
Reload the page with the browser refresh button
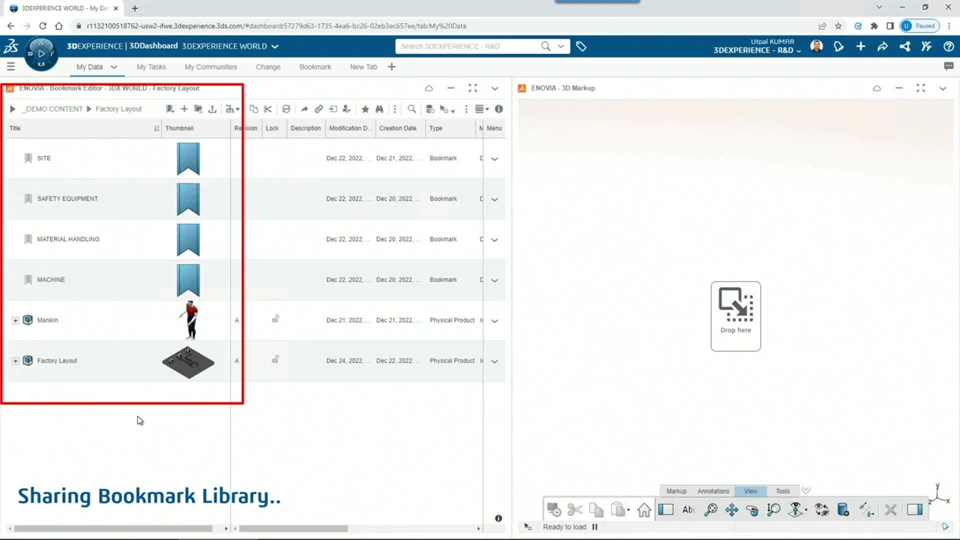pyautogui.click(x=43, y=26)
